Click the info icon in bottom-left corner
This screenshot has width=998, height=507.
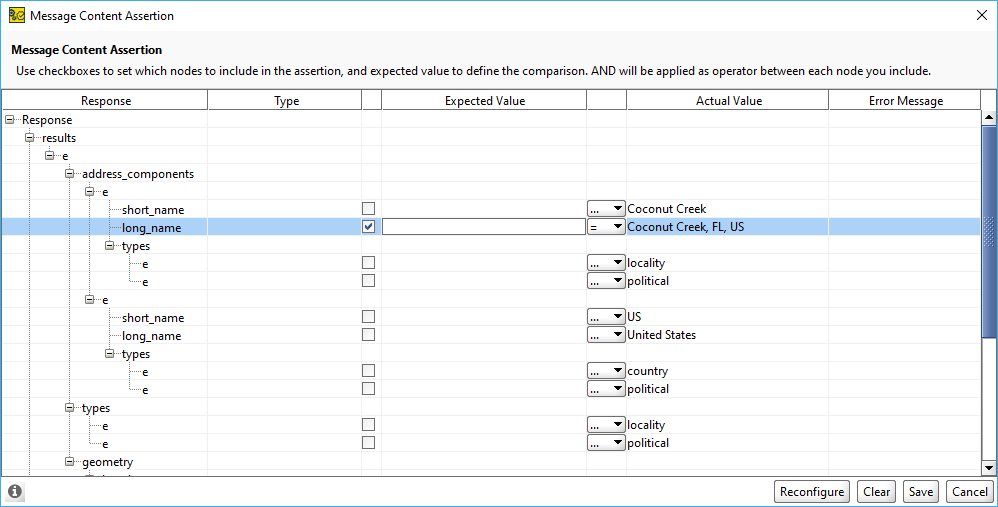point(15,492)
